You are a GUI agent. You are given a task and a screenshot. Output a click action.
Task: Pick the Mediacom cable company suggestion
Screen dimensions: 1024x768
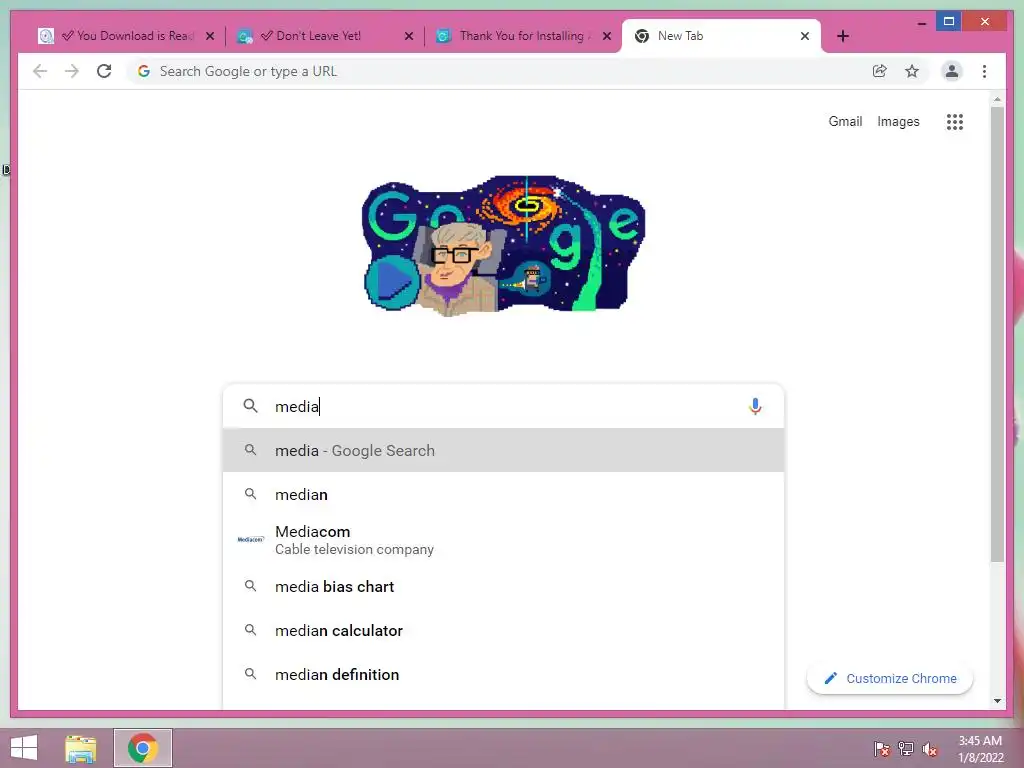coord(503,540)
